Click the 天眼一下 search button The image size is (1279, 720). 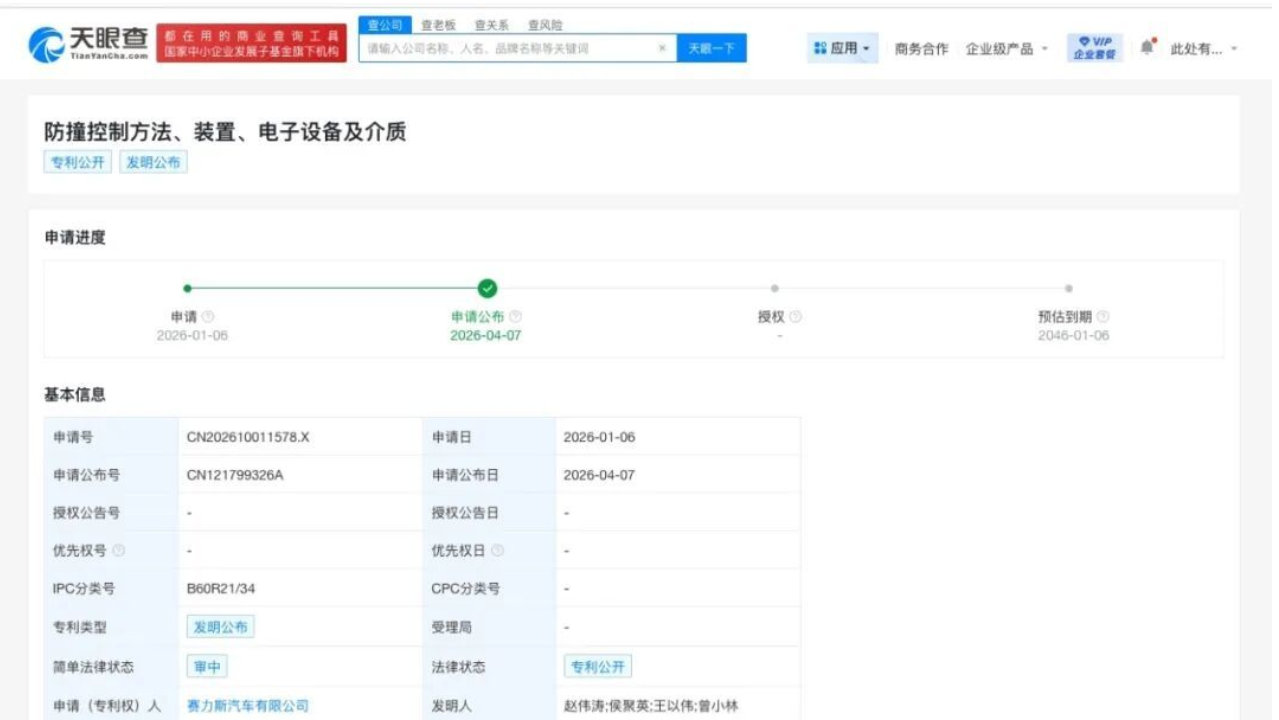click(711, 48)
